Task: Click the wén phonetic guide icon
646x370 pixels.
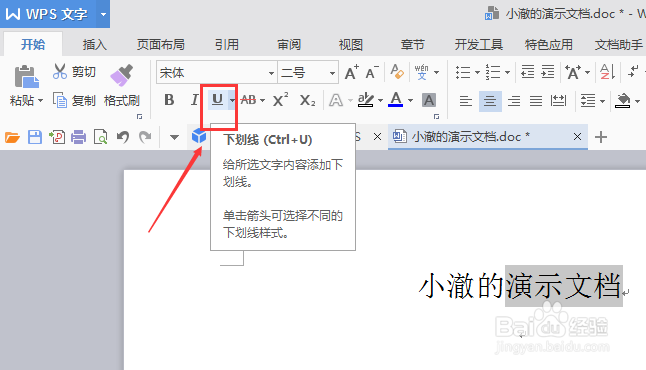Action: [x=421, y=72]
